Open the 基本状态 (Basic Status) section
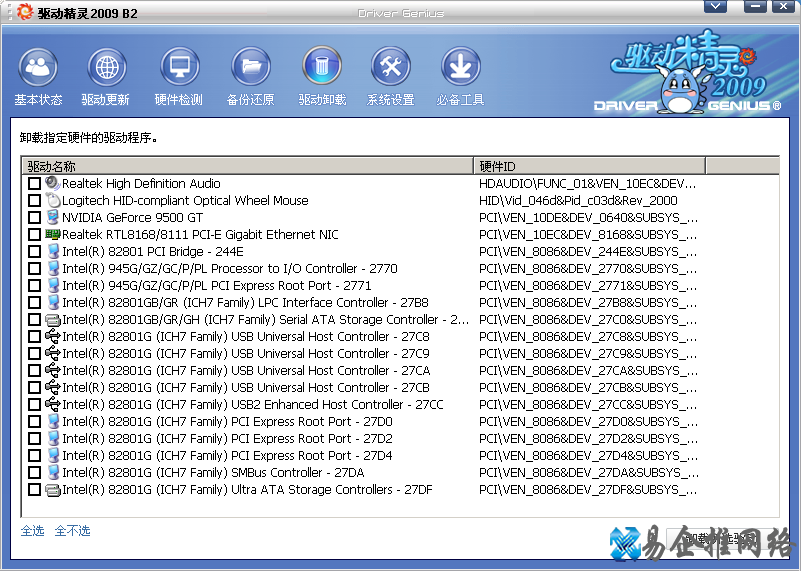801x571 pixels. point(38,69)
